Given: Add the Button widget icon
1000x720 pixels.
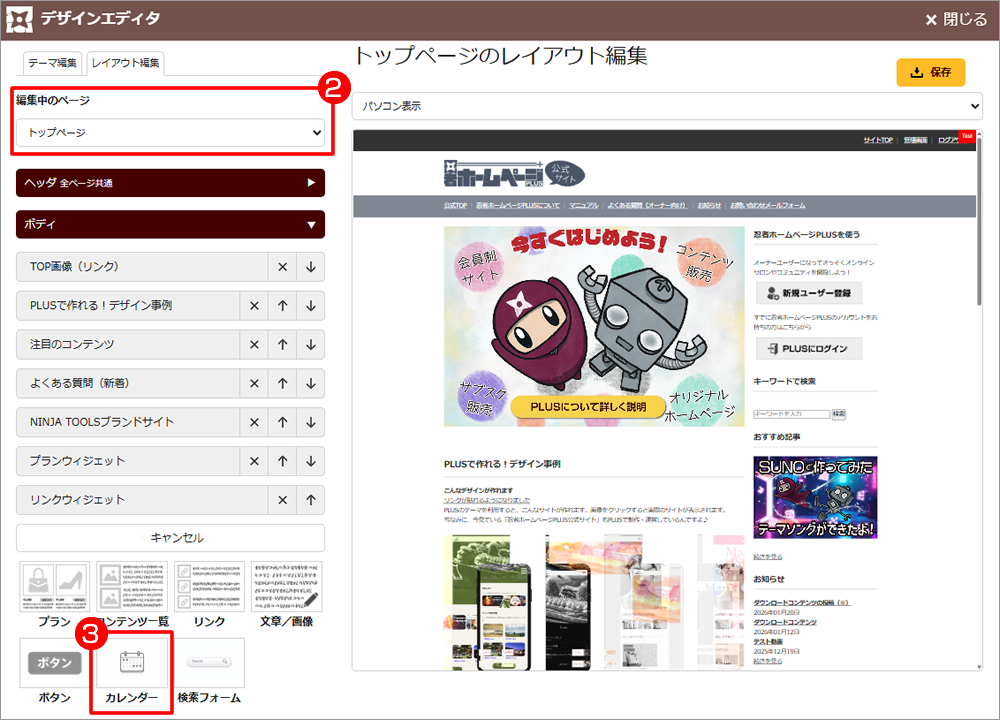Looking at the screenshot, I should (x=54, y=662).
